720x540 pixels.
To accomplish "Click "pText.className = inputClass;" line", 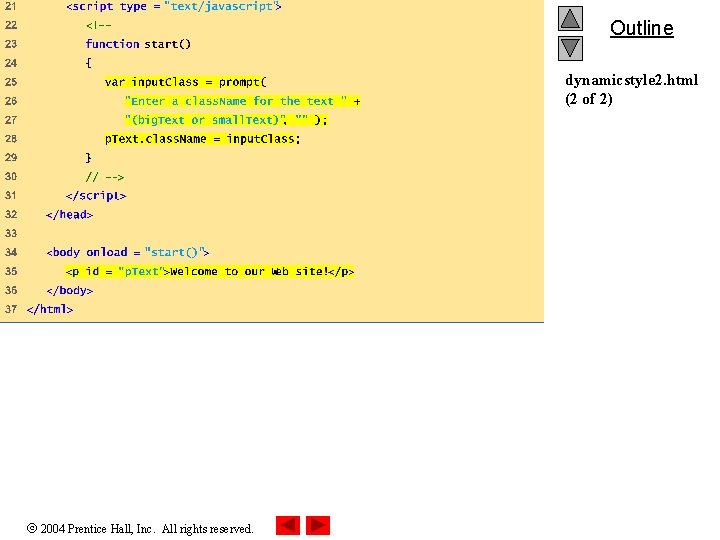I will click(202, 139).
